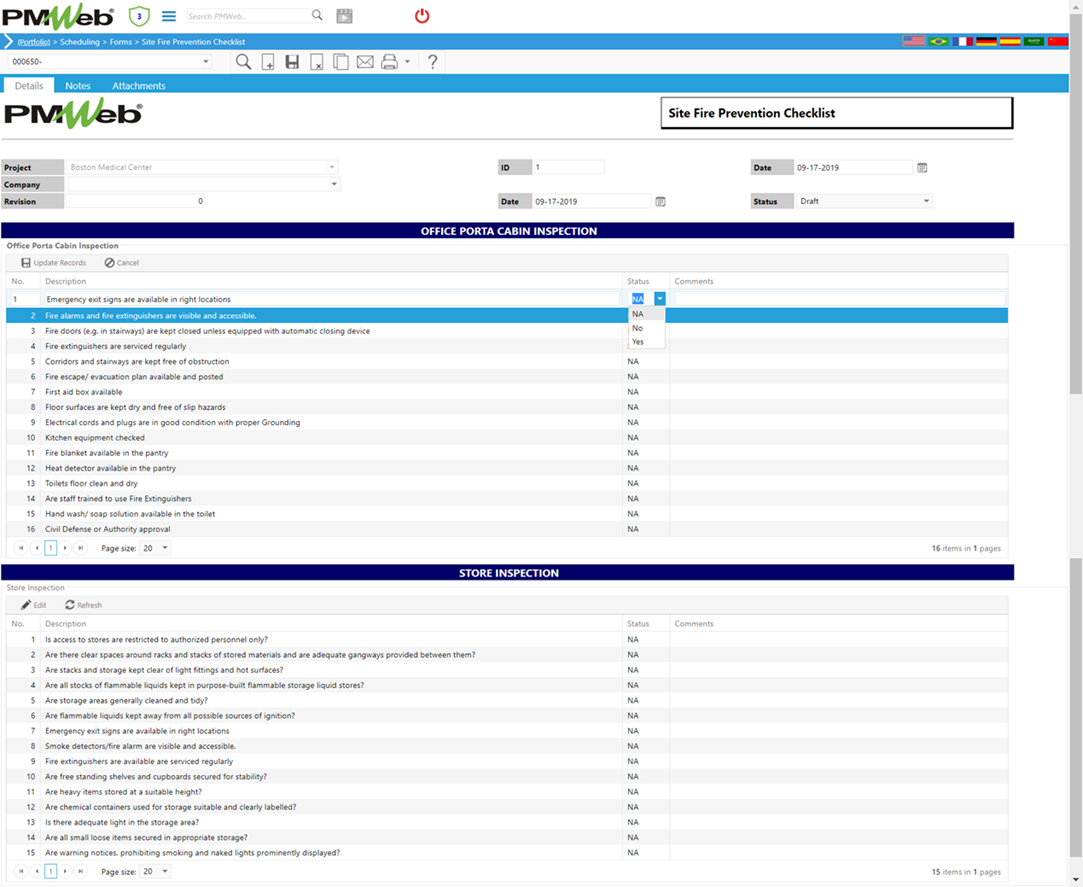Screen dimensions: 1083x887
Task: Open the shield notifications badge
Action: pyautogui.click(x=139, y=16)
